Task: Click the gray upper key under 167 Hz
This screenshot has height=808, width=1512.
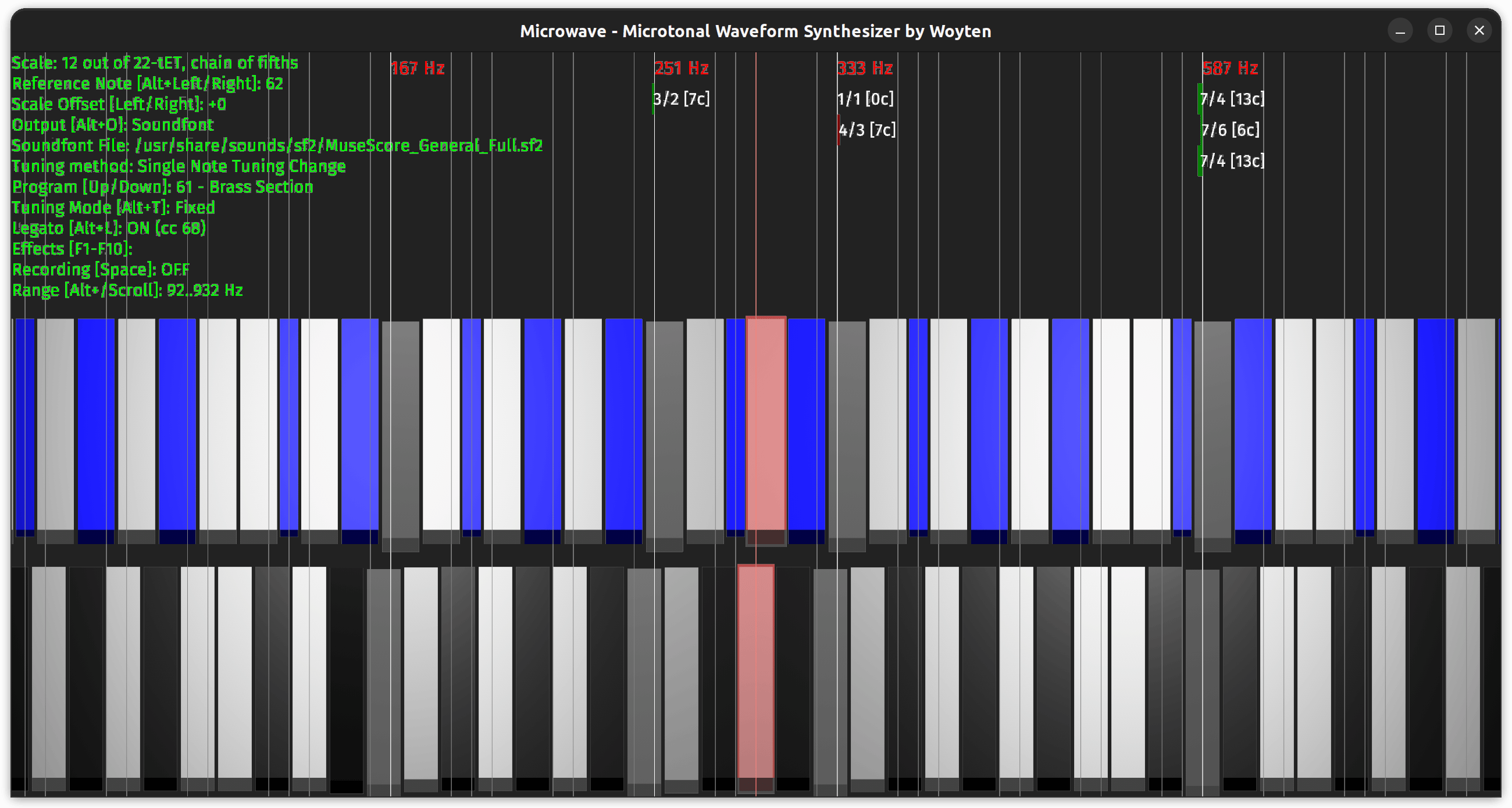Action: tap(400, 436)
